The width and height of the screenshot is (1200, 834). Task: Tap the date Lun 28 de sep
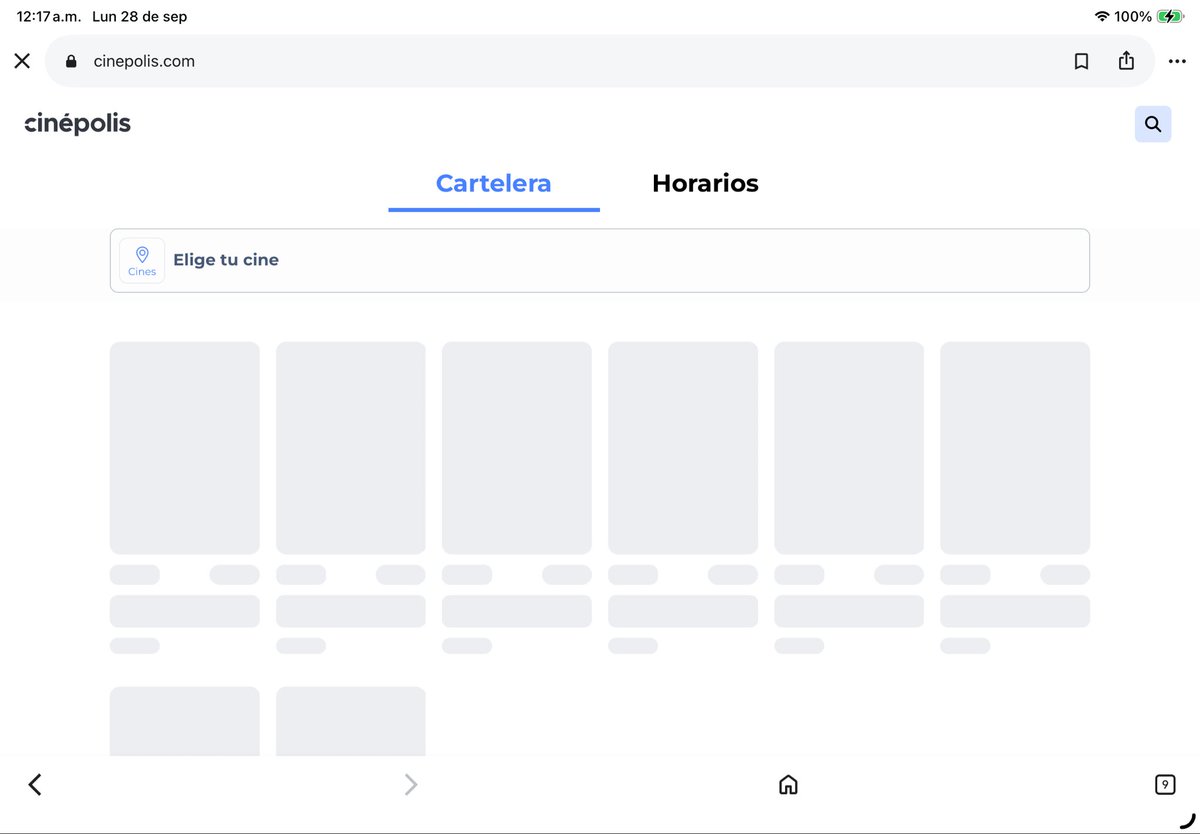139,16
